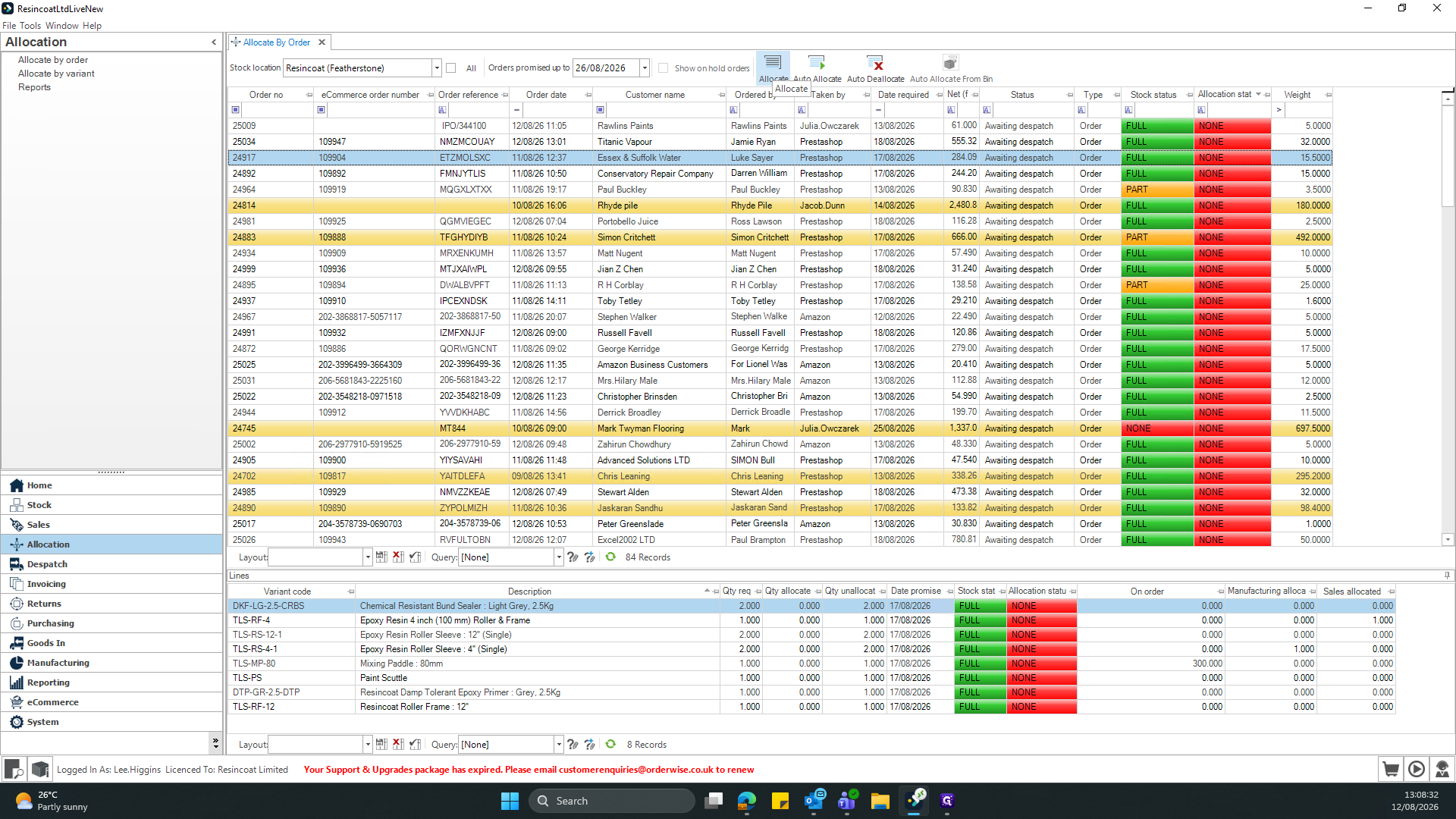This screenshot has width=1456, height=819.
Task: Open the Help menu
Action: point(92,26)
